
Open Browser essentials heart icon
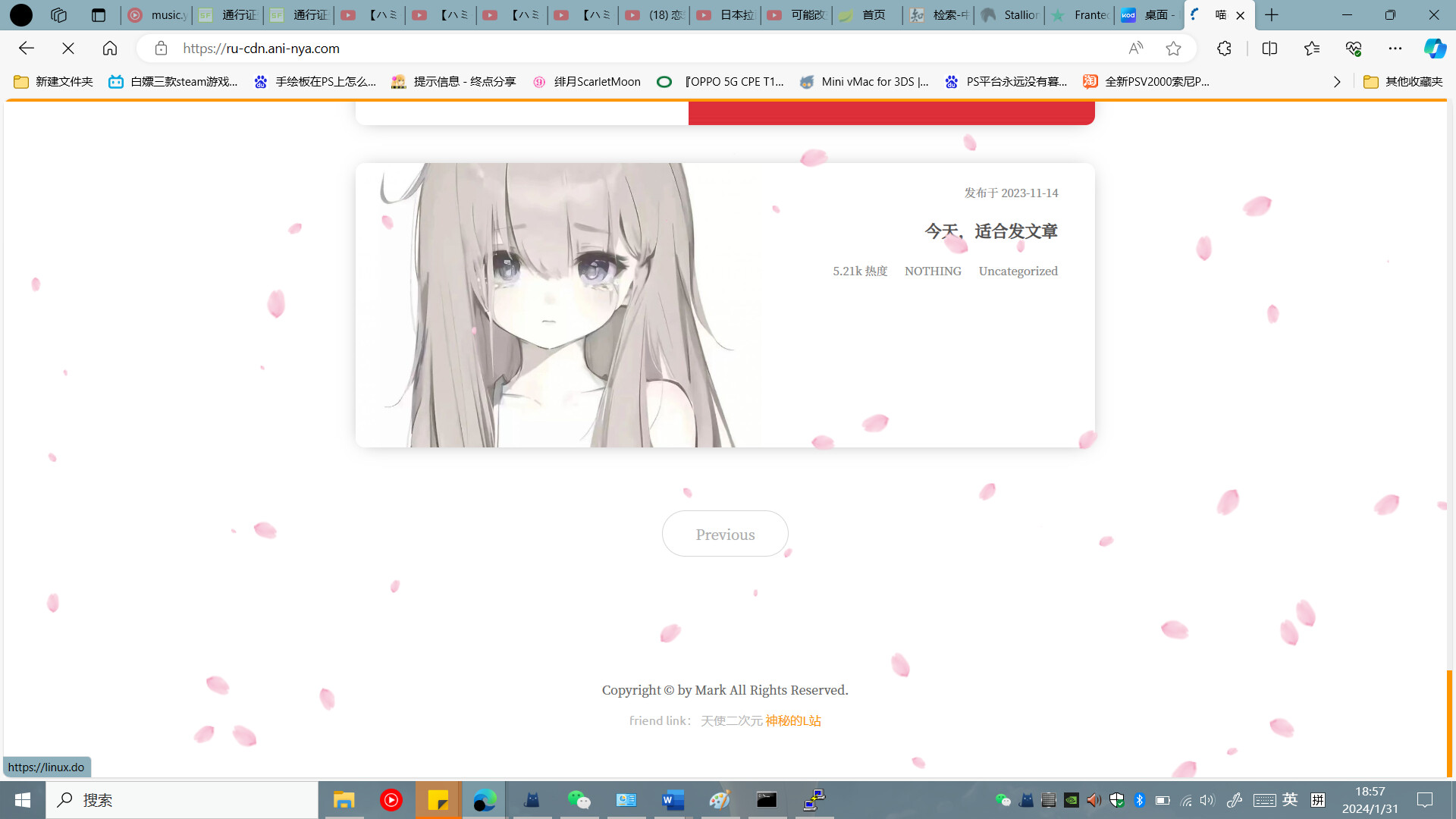pos(1354,49)
